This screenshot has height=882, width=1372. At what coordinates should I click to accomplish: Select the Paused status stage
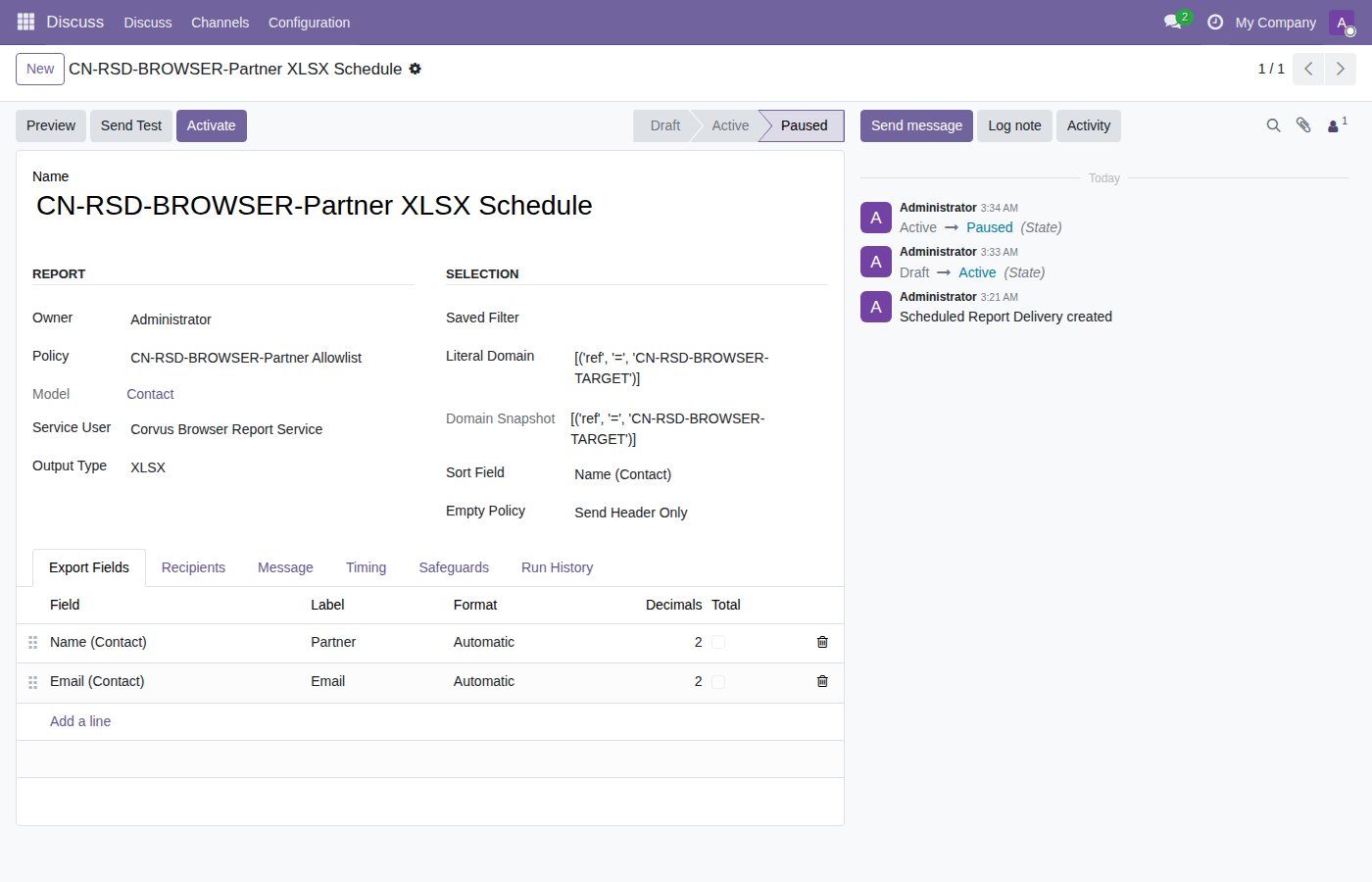[804, 125]
